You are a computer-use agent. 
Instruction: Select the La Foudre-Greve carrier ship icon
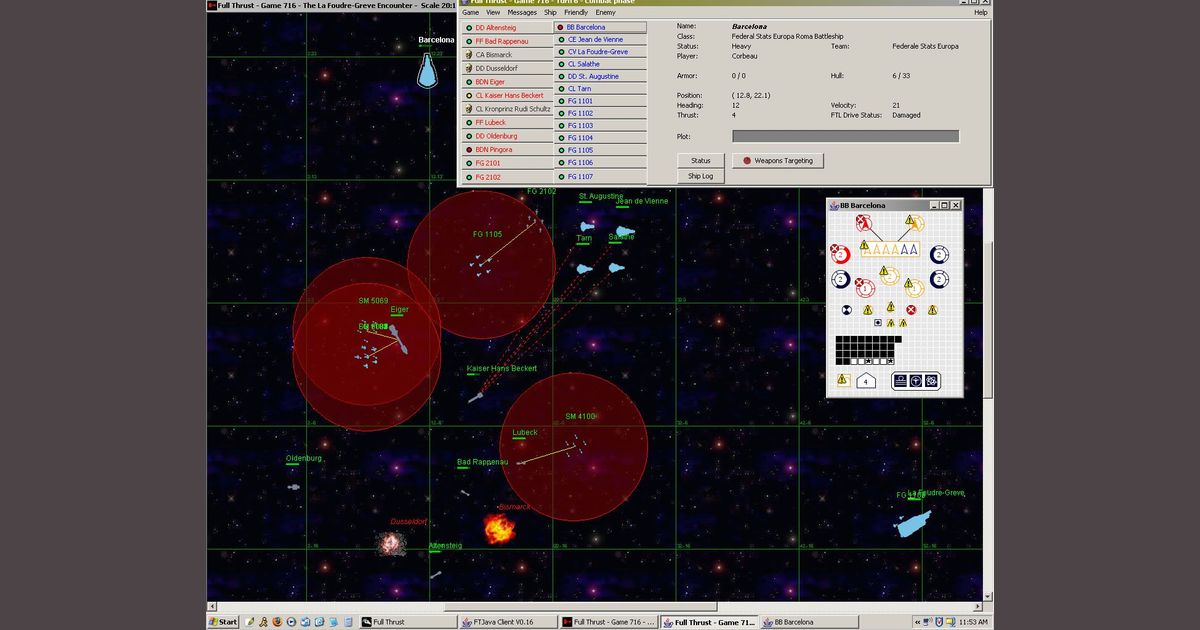point(912,524)
